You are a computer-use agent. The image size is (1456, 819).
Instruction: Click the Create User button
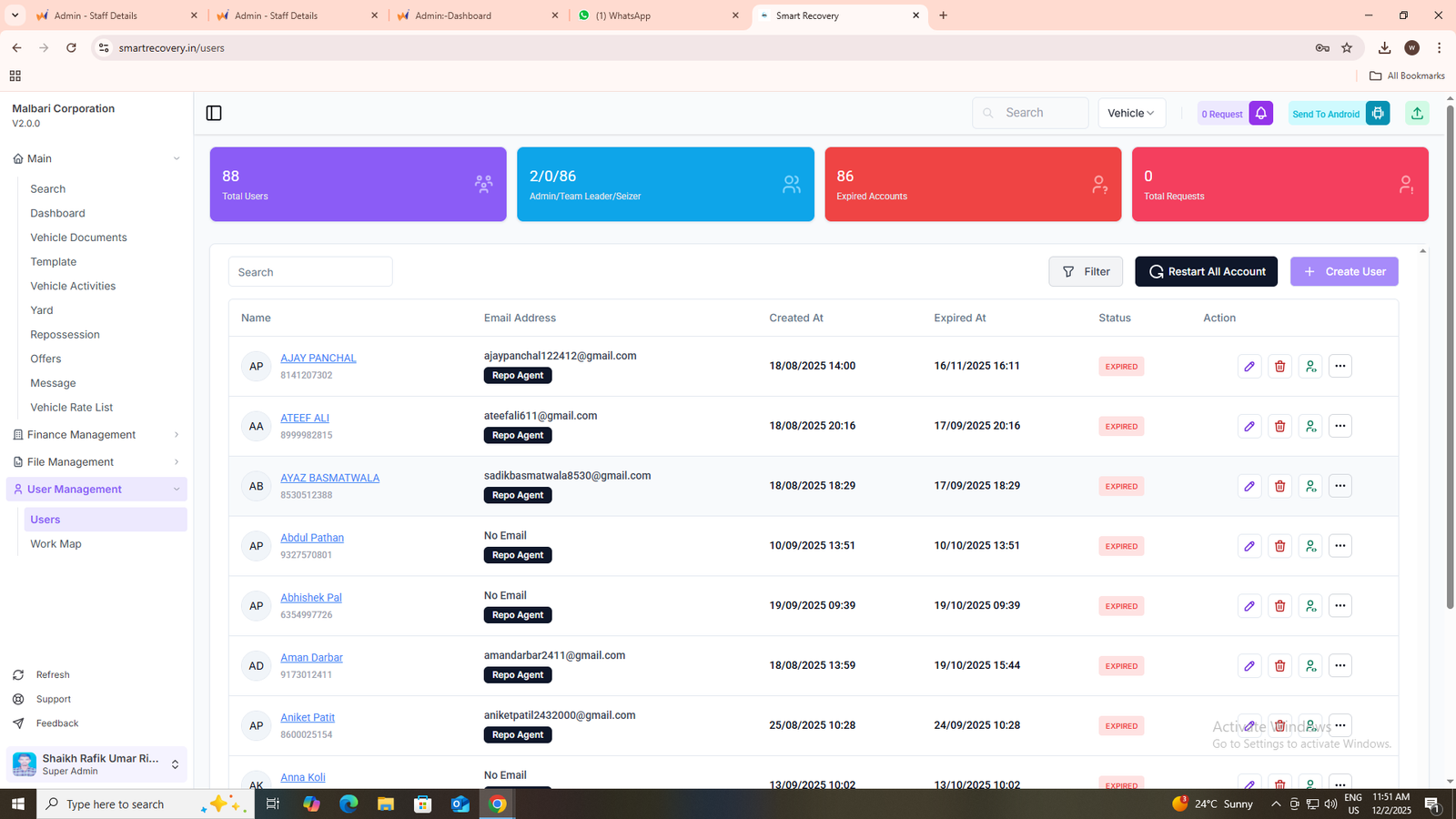[1344, 271]
